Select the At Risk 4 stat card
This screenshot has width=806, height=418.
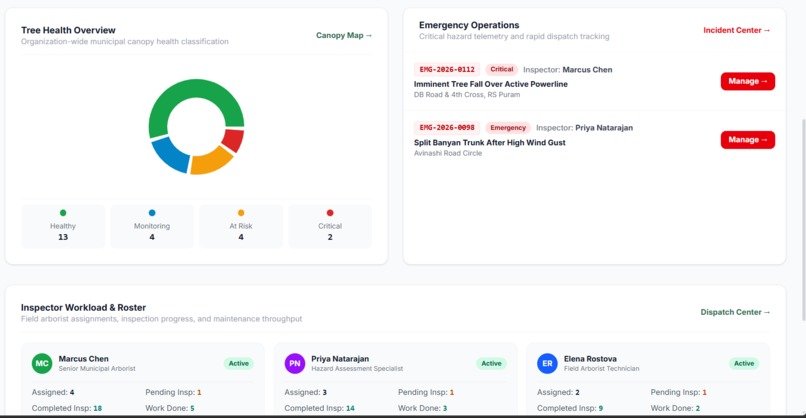click(241, 226)
